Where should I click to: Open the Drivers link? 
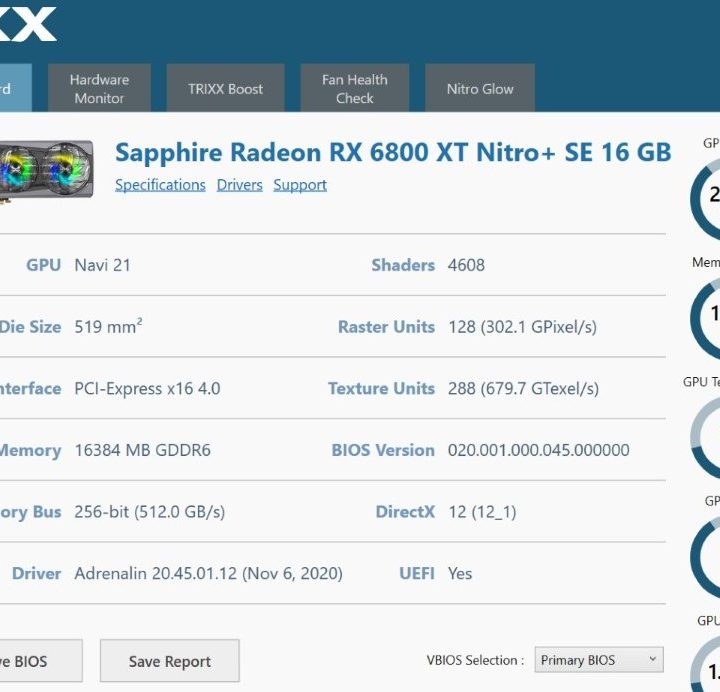[240, 185]
